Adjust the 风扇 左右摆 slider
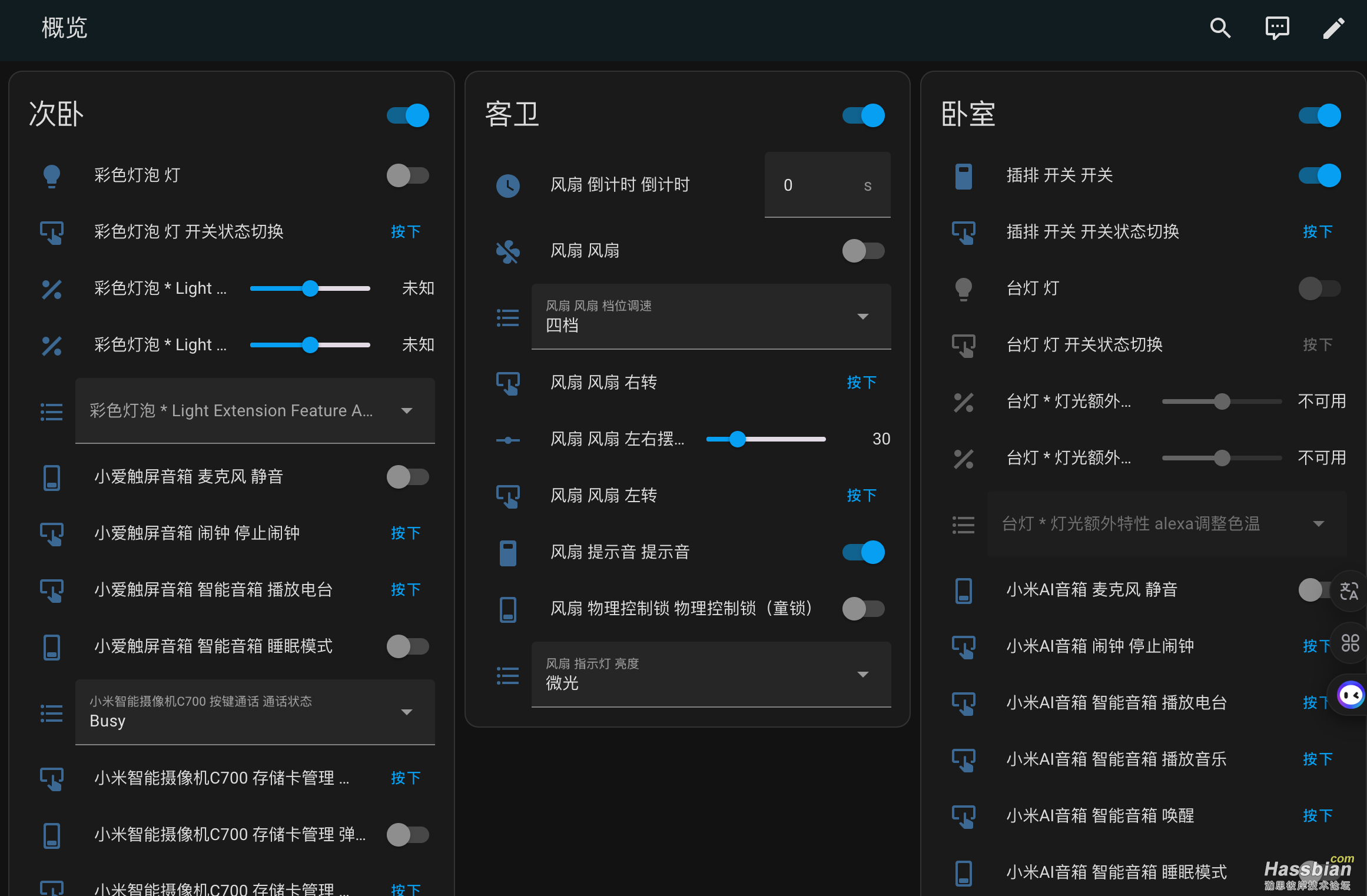 click(738, 439)
